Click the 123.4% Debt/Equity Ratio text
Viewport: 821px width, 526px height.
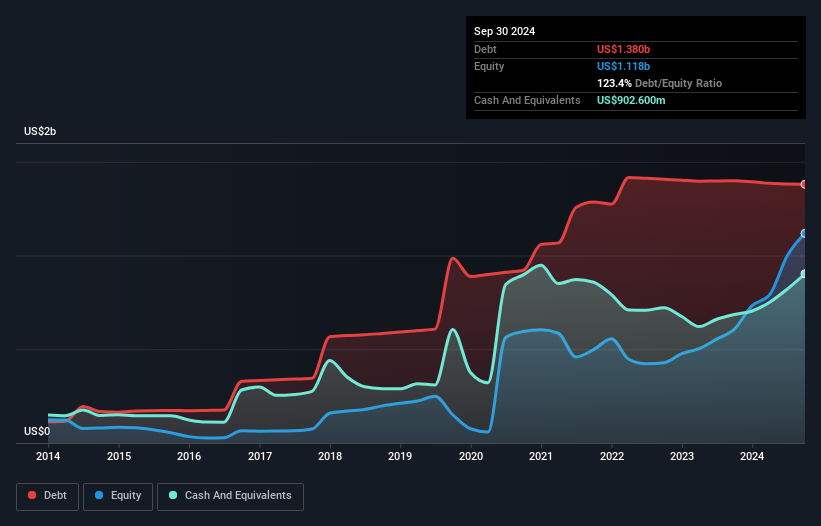coord(659,83)
